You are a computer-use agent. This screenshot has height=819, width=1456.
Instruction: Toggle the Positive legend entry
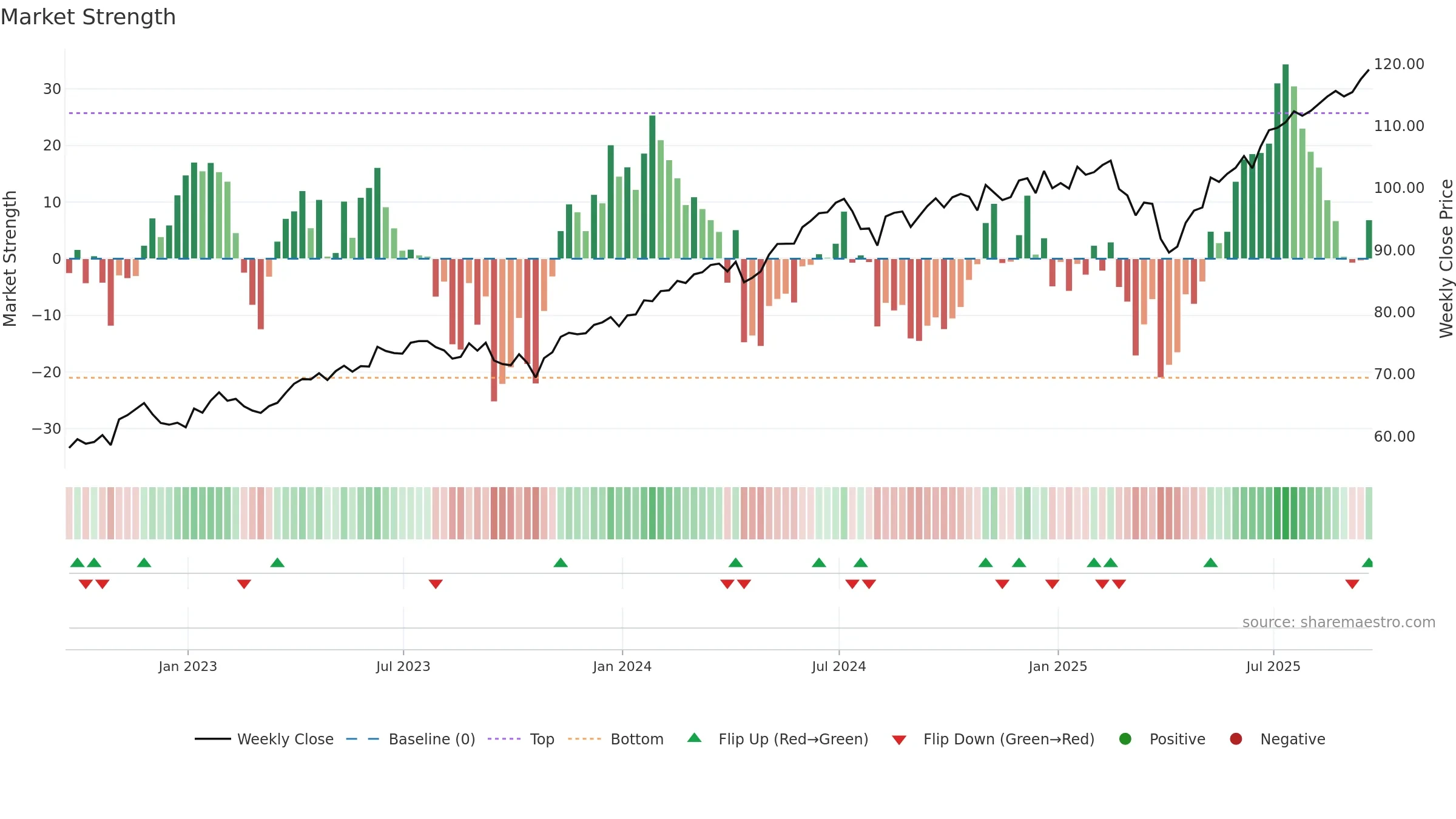click(x=1162, y=739)
